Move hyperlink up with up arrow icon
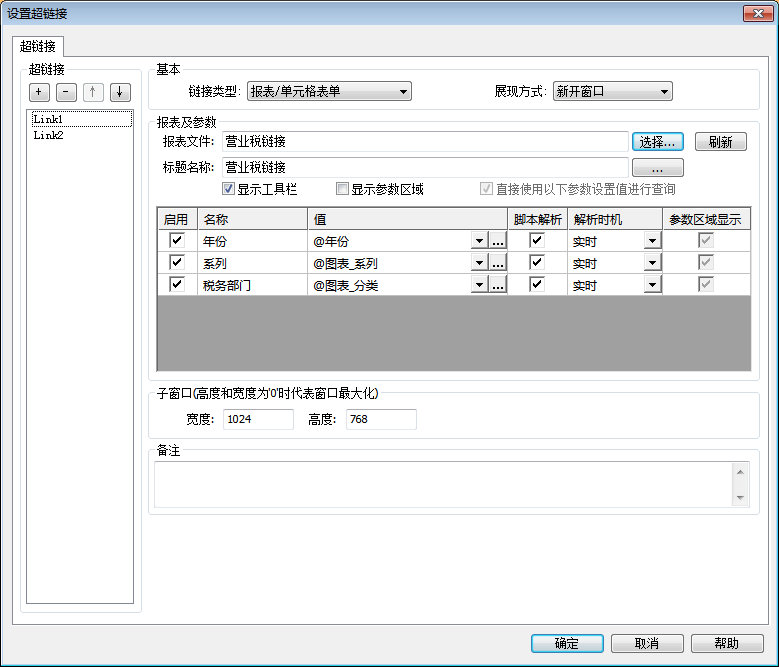 point(92,92)
